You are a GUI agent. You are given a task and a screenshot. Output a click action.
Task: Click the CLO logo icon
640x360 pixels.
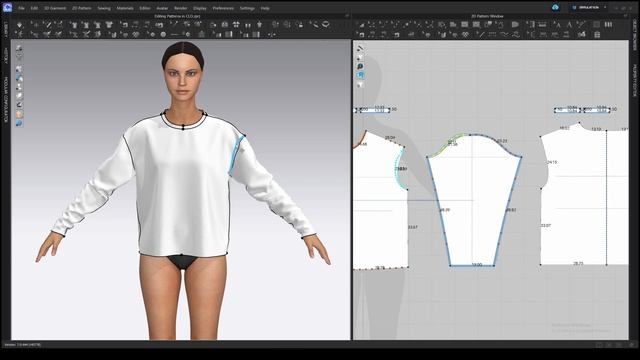coord(7,7)
